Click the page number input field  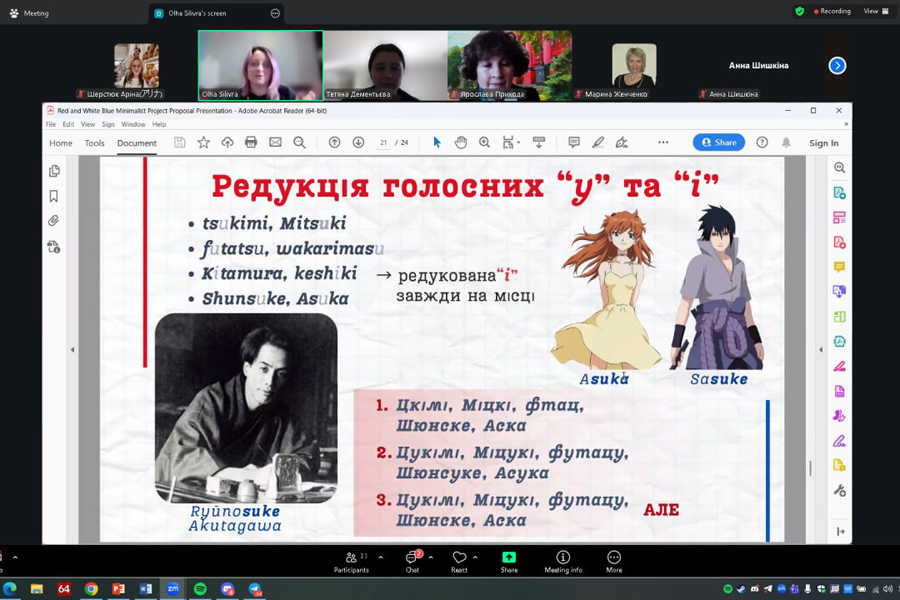384,143
